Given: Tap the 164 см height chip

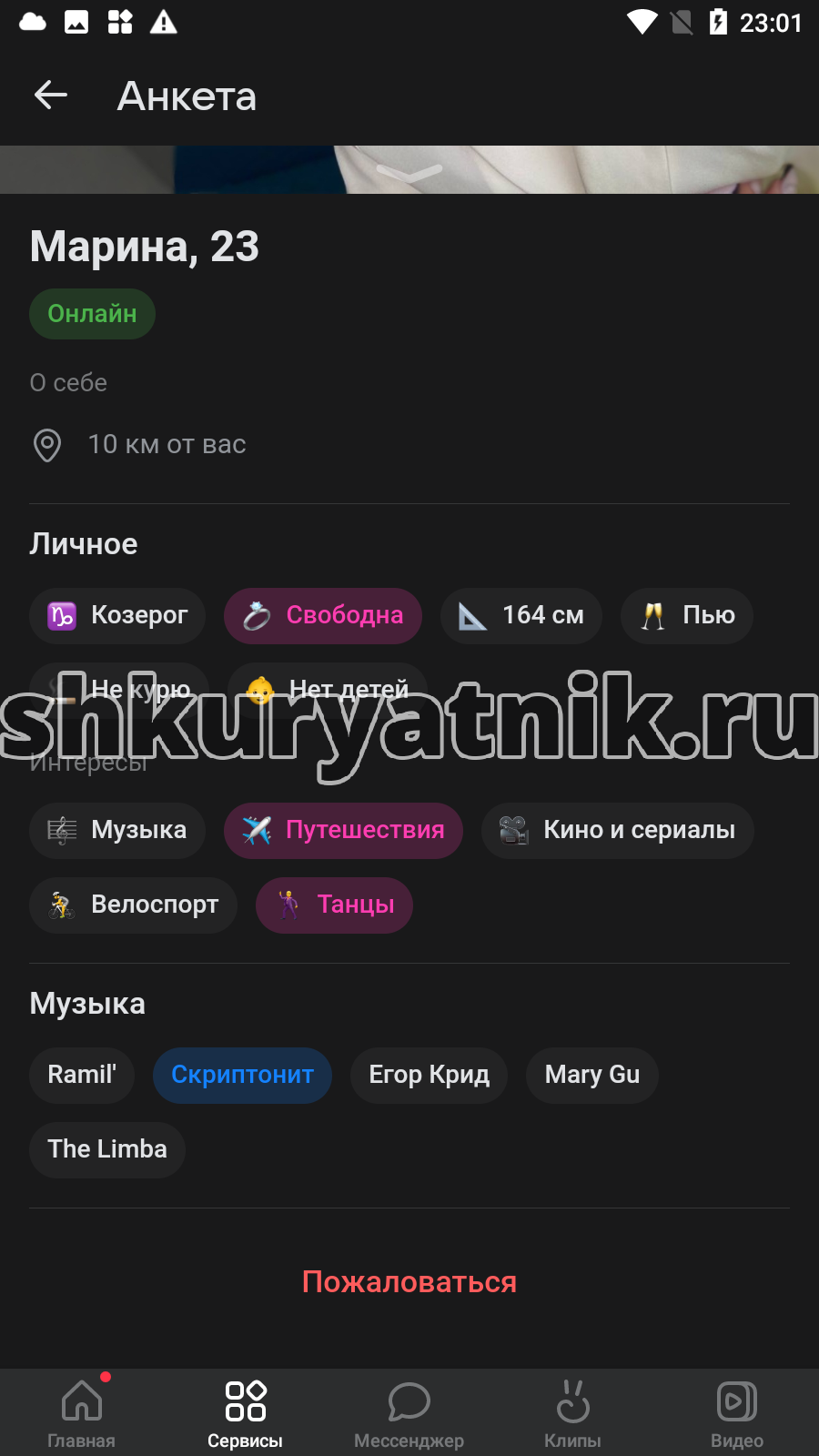Looking at the screenshot, I should tap(521, 616).
